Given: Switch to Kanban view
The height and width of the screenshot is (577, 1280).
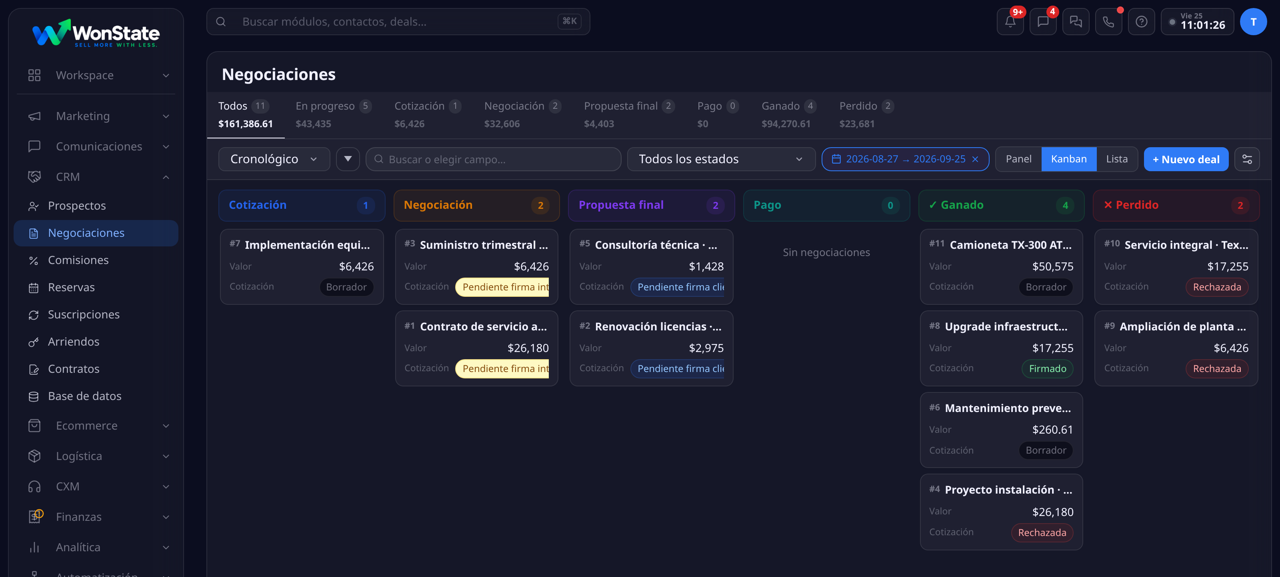Looking at the screenshot, I should pos(1069,159).
